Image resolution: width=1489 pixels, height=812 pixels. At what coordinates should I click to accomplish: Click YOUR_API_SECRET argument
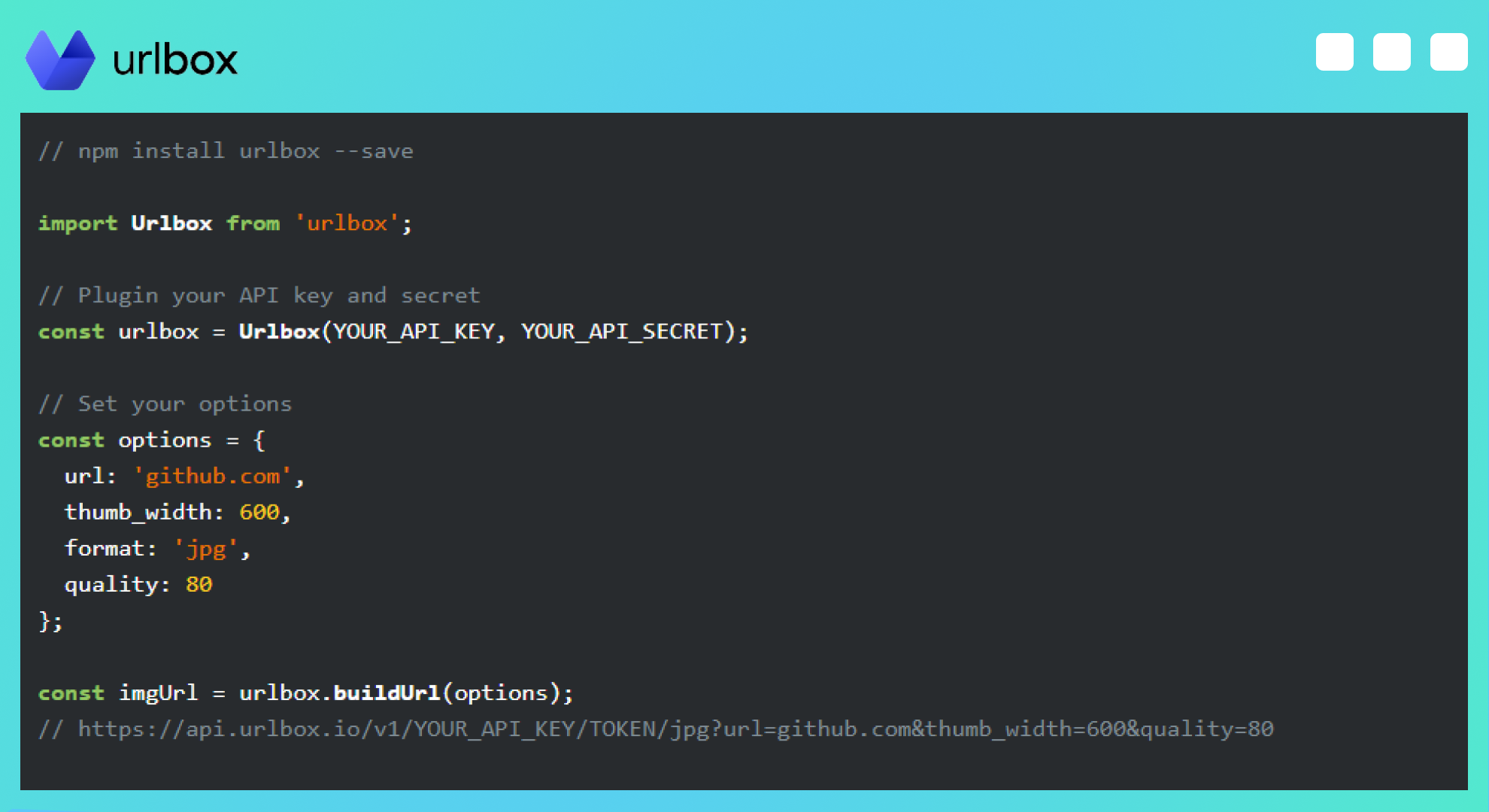point(622,332)
